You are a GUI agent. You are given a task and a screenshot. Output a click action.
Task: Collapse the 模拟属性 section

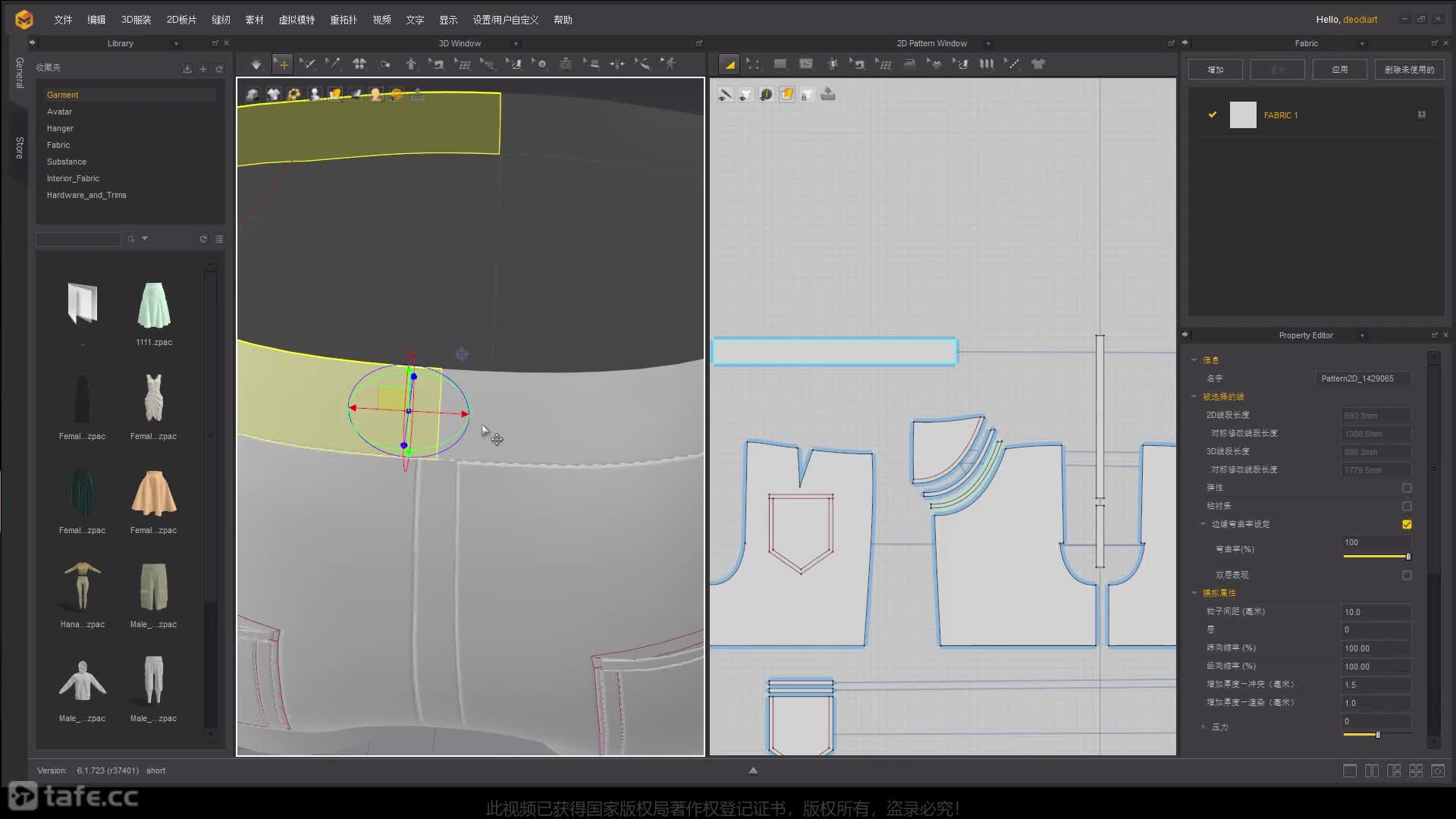click(1194, 593)
